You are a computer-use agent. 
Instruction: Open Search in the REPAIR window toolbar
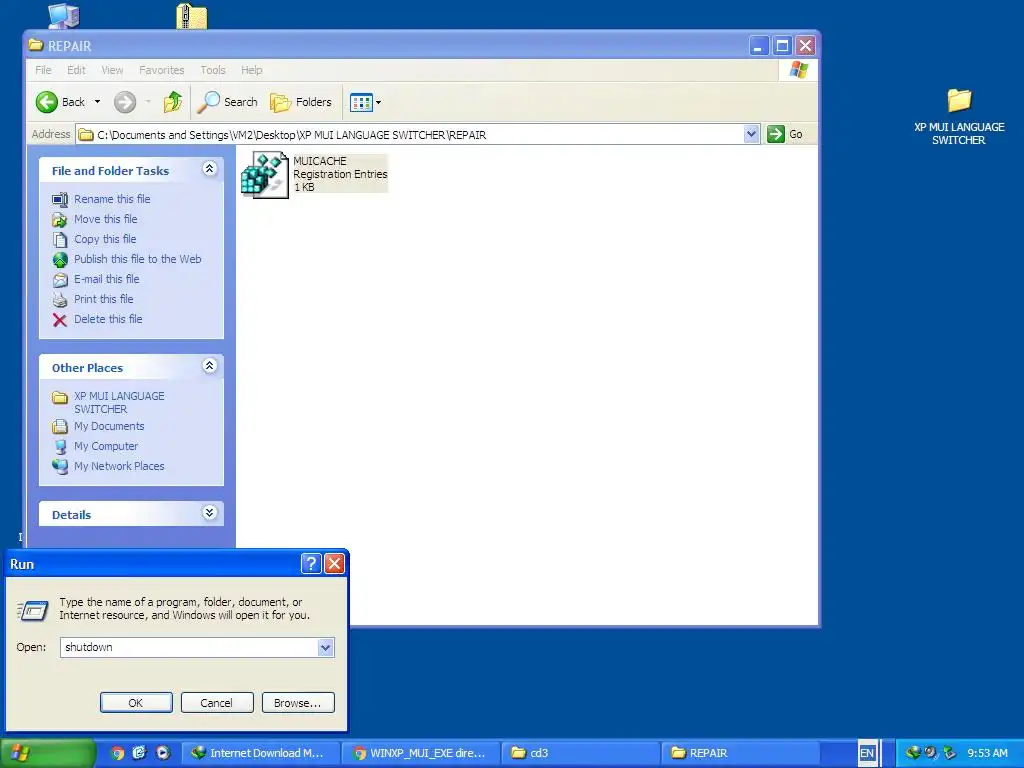click(227, 102)
